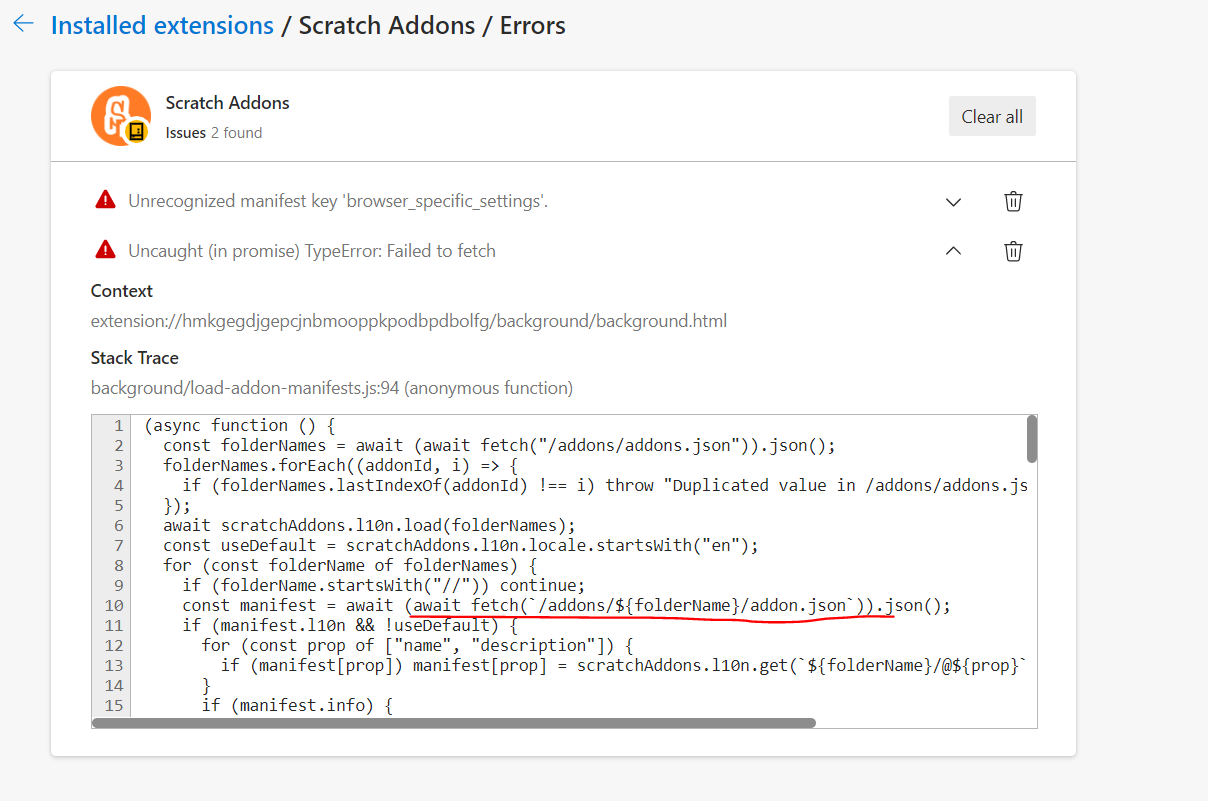This screenshot has height=801, width=1208.
Task: Expand the unrecognized manifest key error details
Action: pyautogui.click(x=953, y=201)
